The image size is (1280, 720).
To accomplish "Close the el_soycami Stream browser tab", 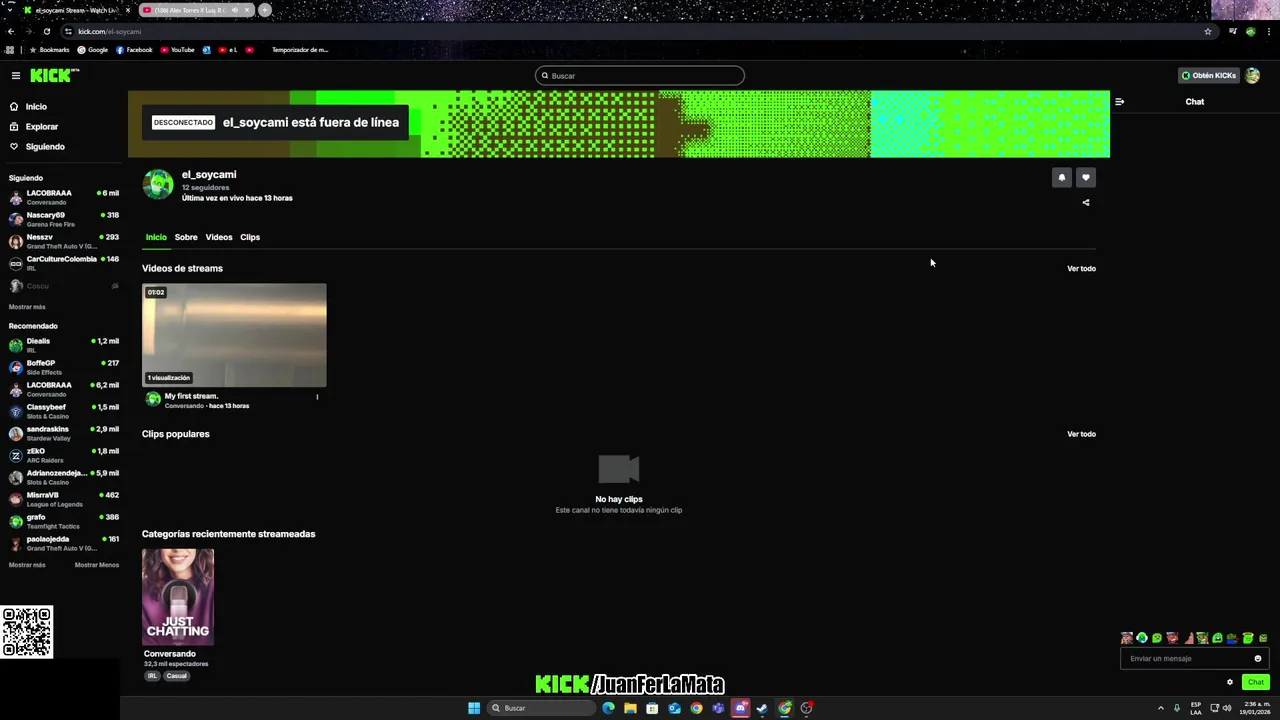I will coord(128,10).
